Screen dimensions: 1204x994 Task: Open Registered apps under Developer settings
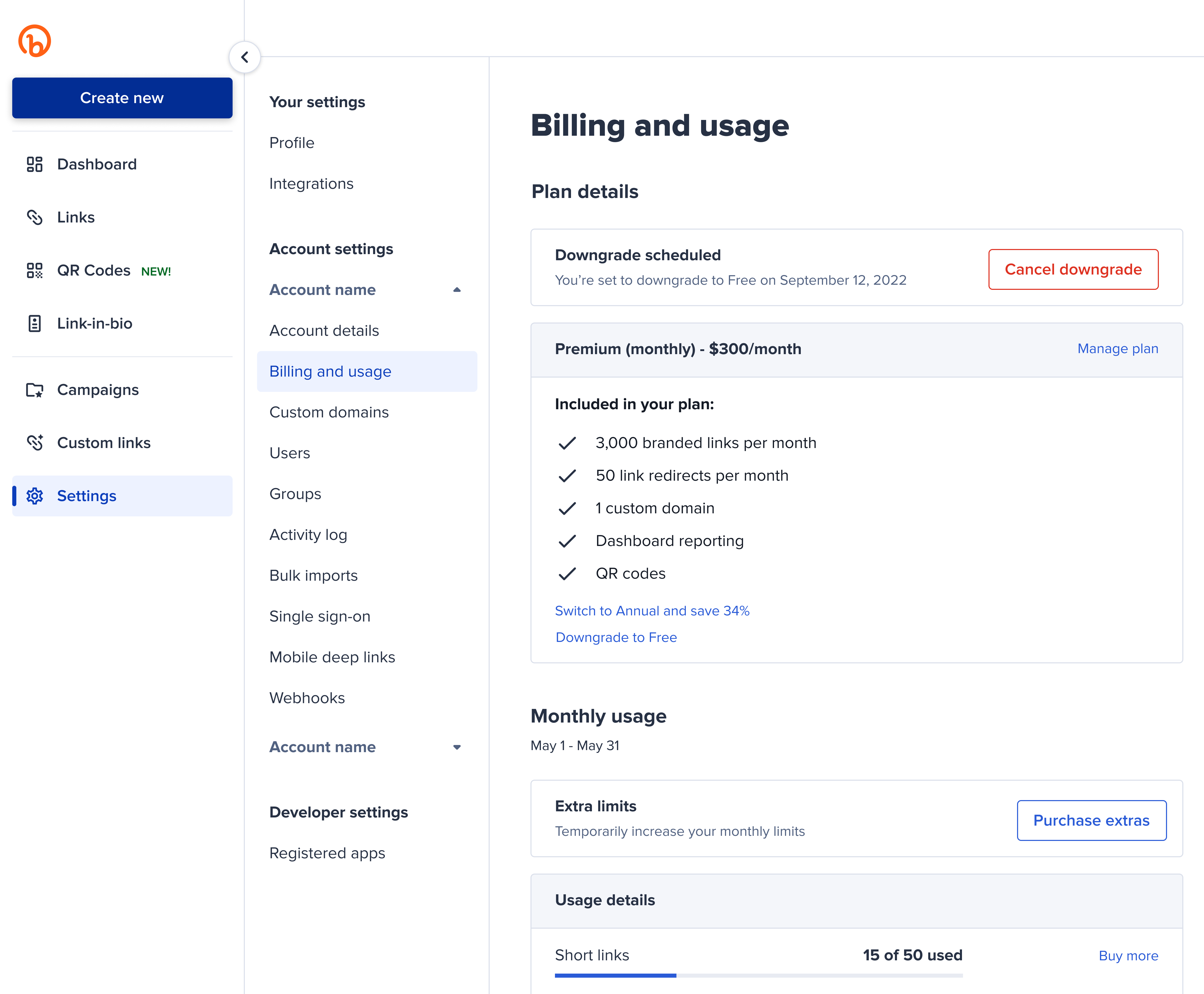click(327, 853)
